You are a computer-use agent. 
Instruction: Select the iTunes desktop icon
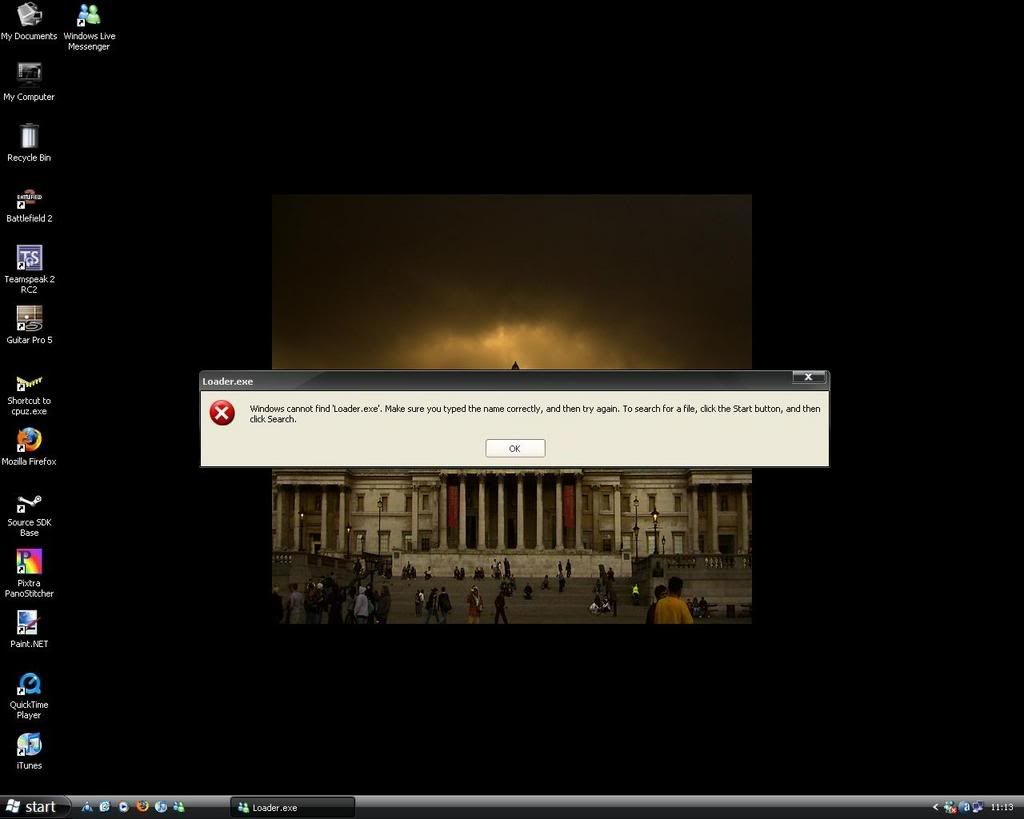[29, 745]
